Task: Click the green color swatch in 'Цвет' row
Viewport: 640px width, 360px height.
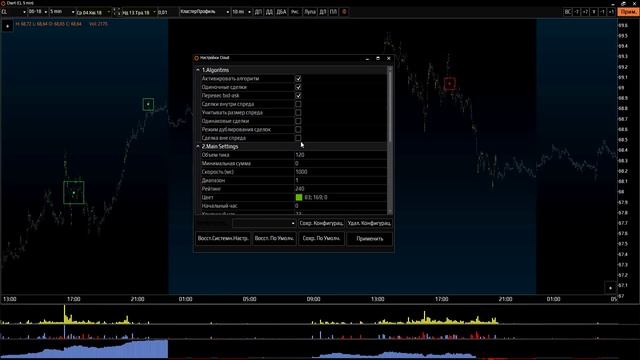Action: [299, 197]
